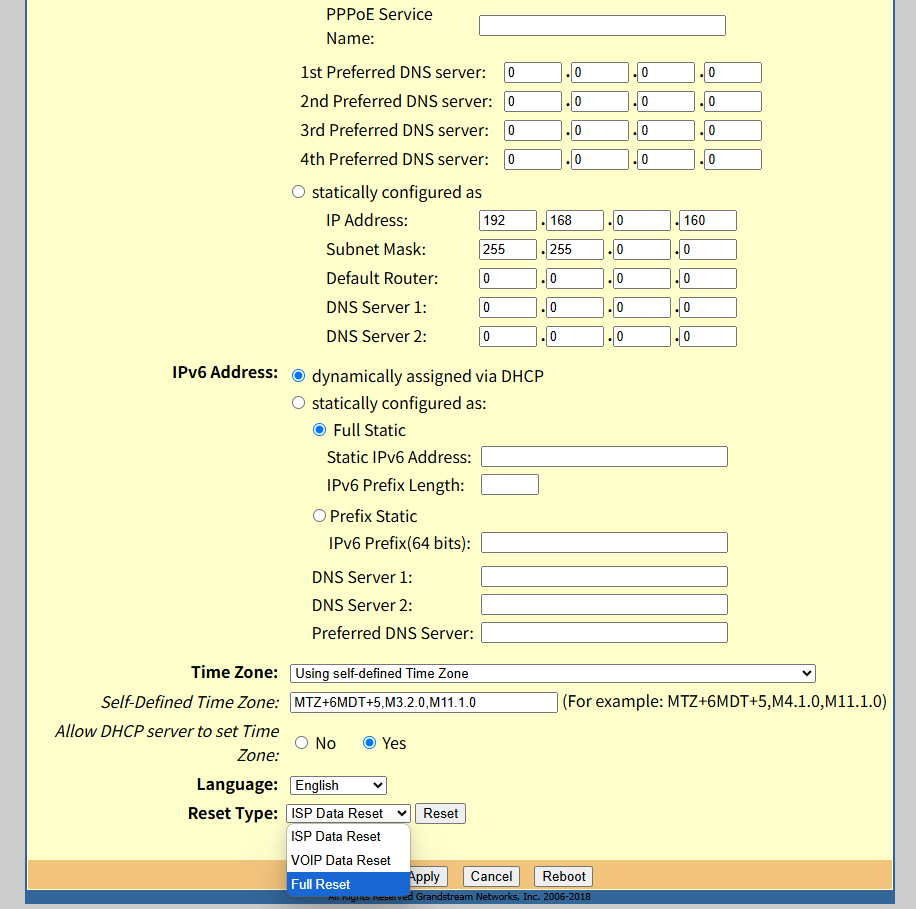Collapse the Reset Type dropdown
The image size is (916, 909).
click(348, 813)
